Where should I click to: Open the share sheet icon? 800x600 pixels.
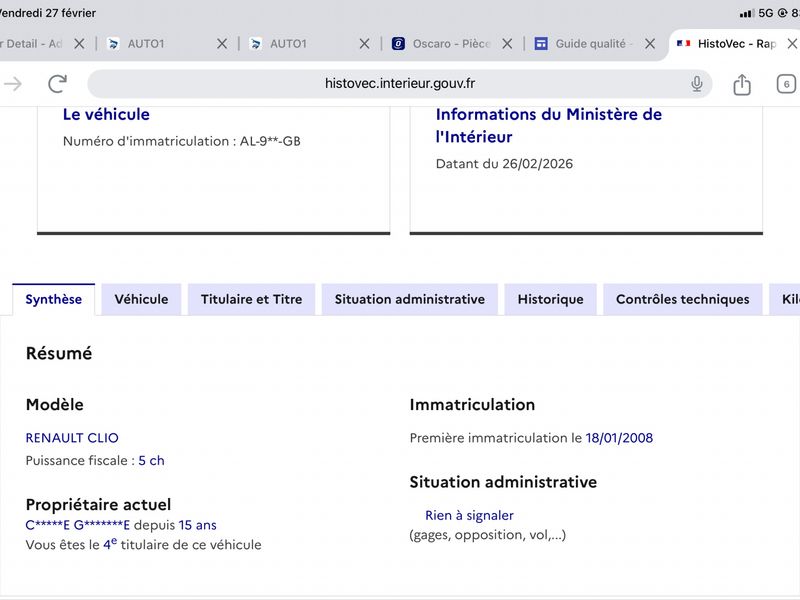point(742,85)
